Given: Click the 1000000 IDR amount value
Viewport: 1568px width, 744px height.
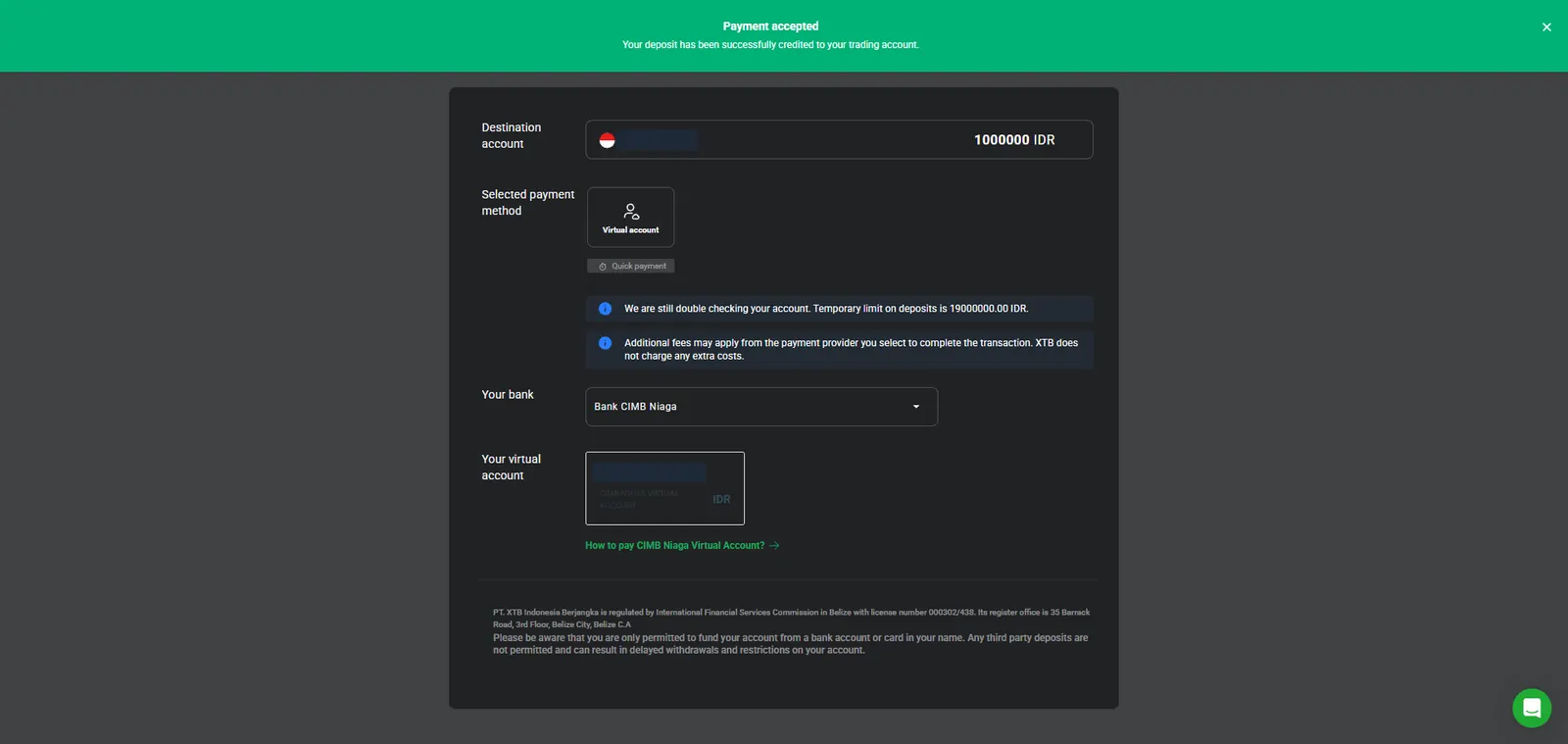Looking at the screenshot, I should point(1014,140).
